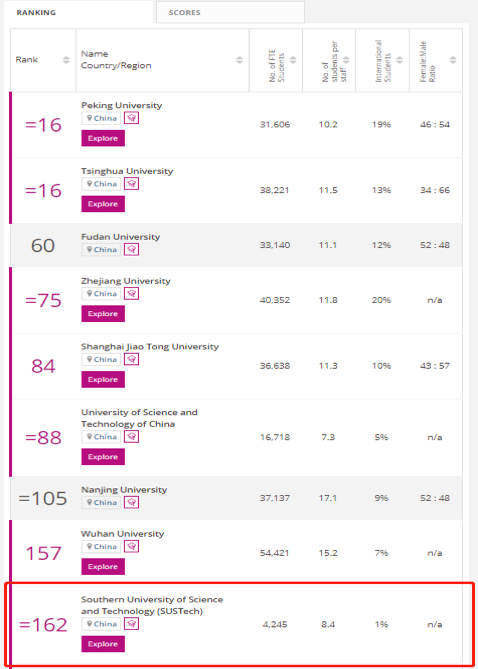The height and width of the screenshot is (669, 478).
Task: Click graduation cap icon for SUSTech
Action: click(131, 624)
